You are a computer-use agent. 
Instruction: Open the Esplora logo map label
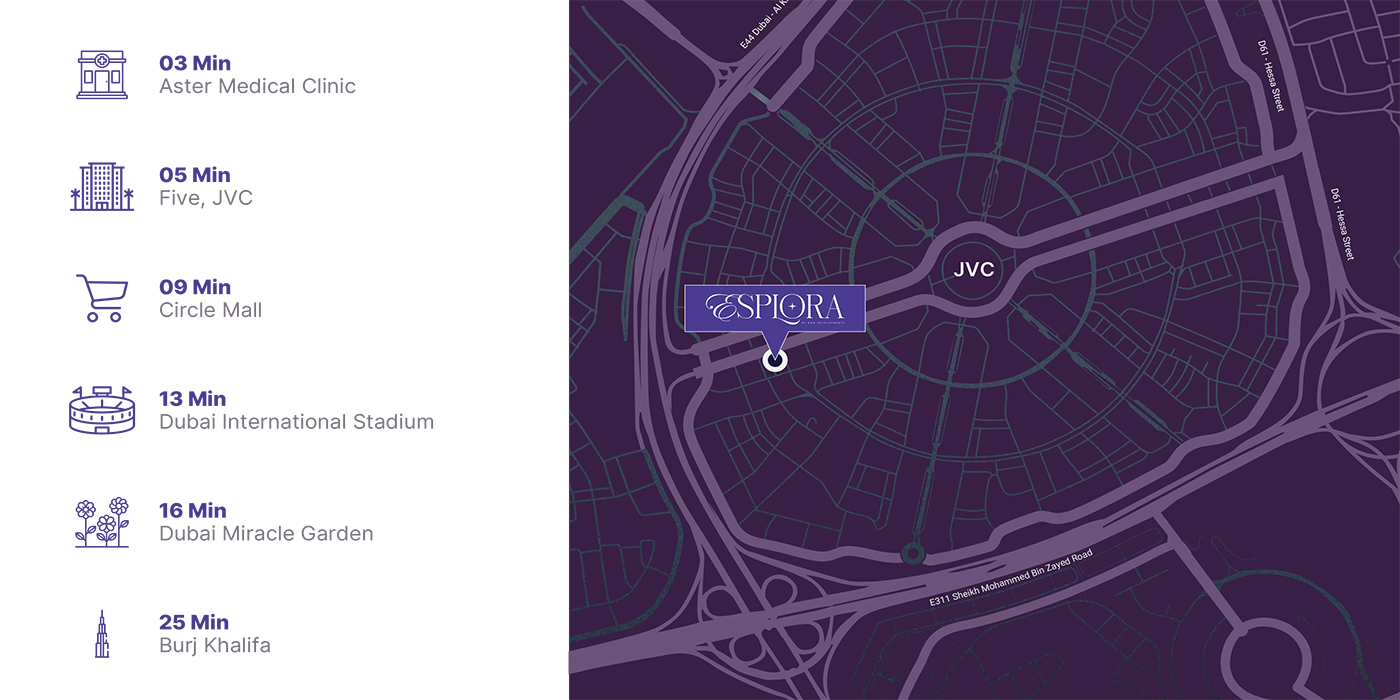tap(774, 308)
